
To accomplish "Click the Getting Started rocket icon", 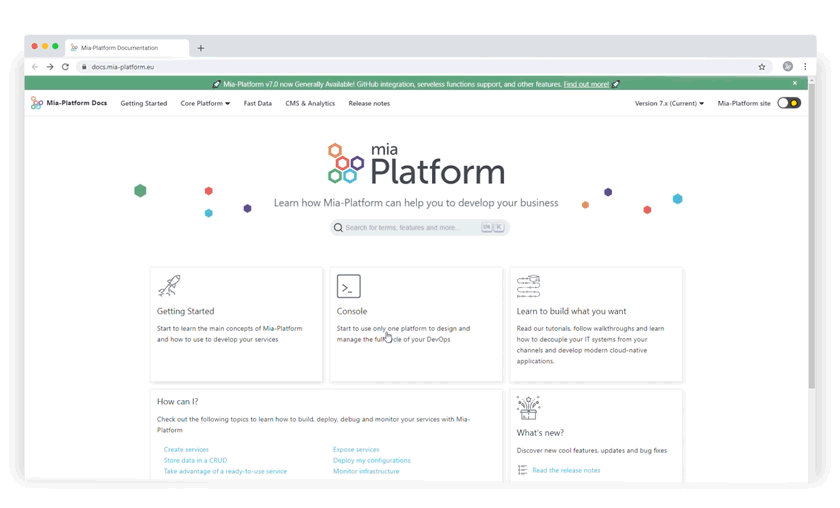I will point(169,286).
